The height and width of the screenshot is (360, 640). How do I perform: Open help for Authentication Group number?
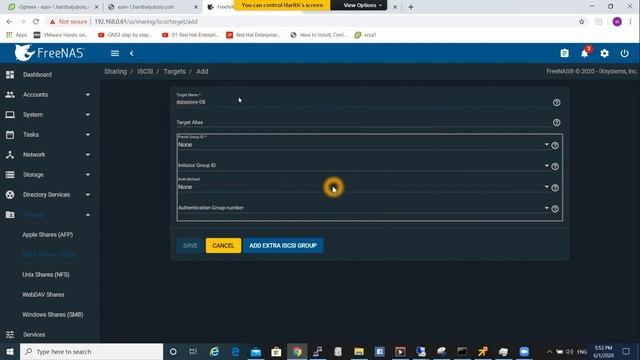[555, 209]
